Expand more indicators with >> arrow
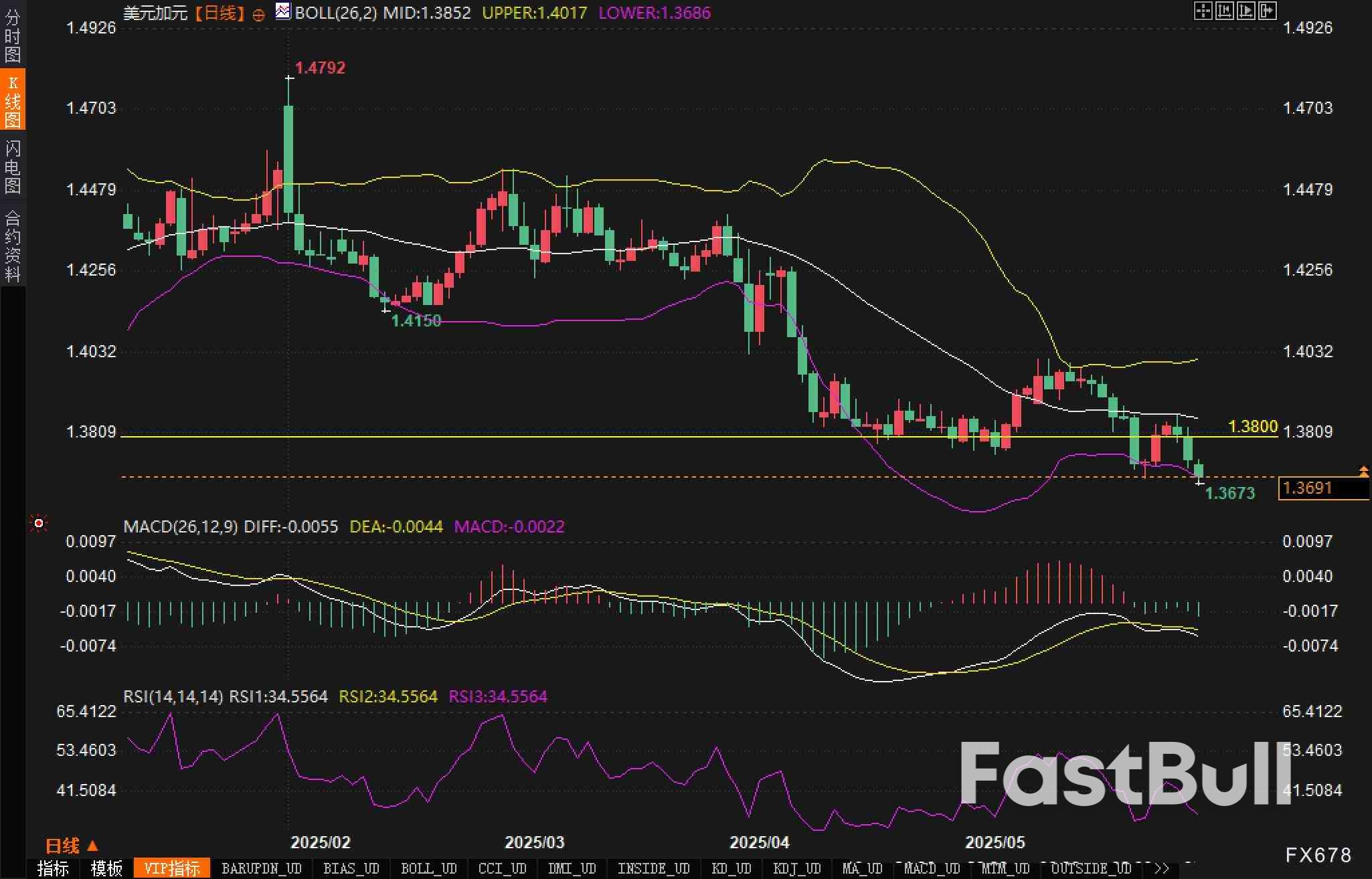The image size is (1372, 879). (1162, 868)
